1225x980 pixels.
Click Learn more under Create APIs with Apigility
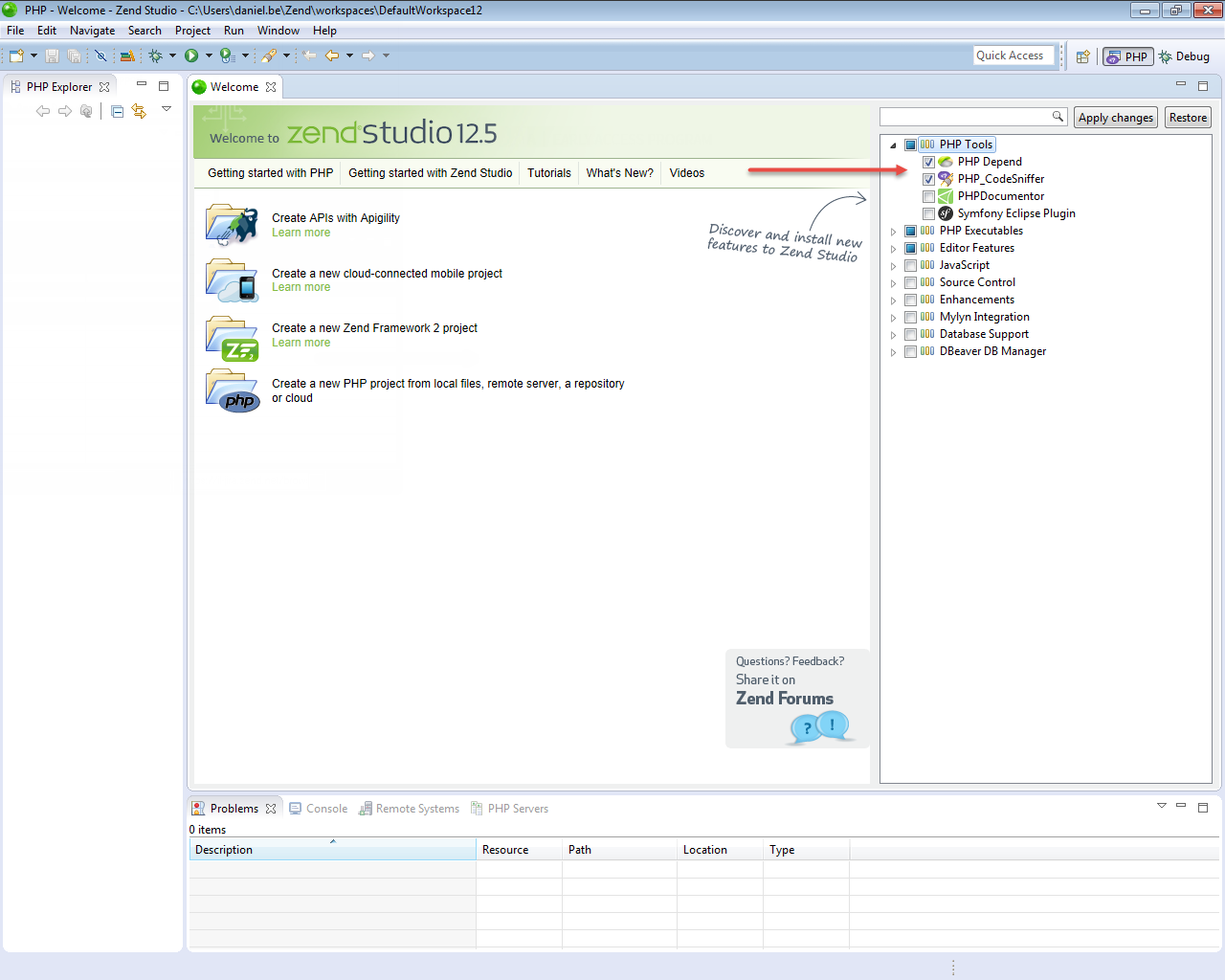point(301,233)
